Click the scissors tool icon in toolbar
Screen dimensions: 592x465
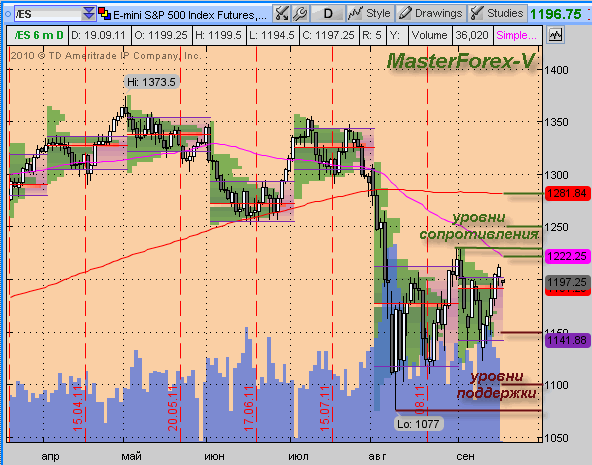click(281, 14)
